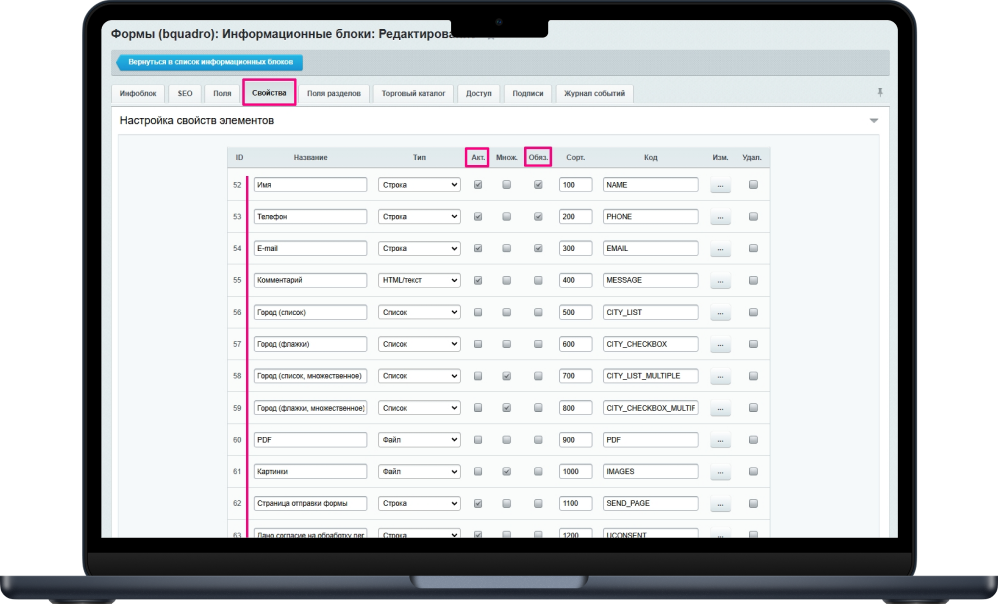Toggle multiple checkbox for E-mail row

507,248
